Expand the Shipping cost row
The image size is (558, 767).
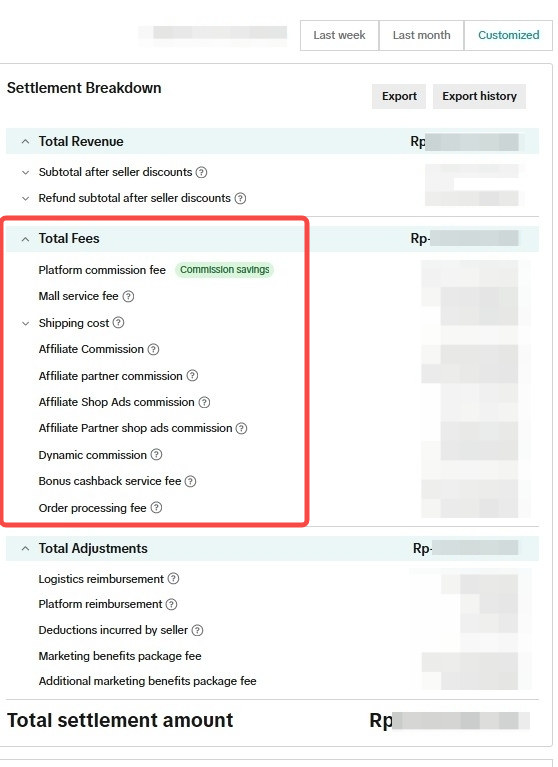(x=25, y=323)
